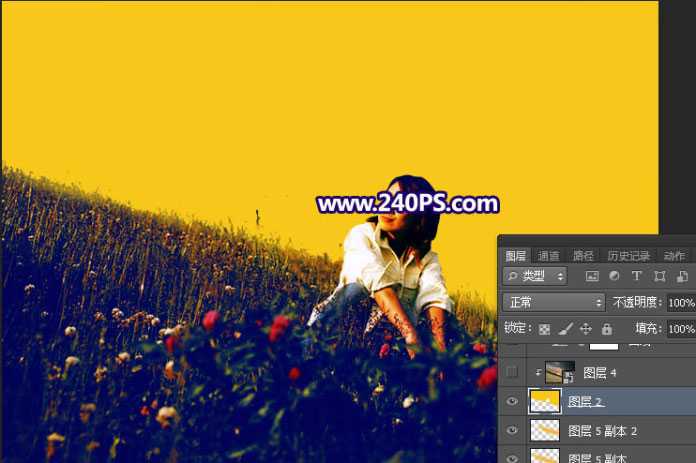This screenshot has height=463, width=696.
Task: Click the smart object filter icon
Action: click(x=681, y=276)
